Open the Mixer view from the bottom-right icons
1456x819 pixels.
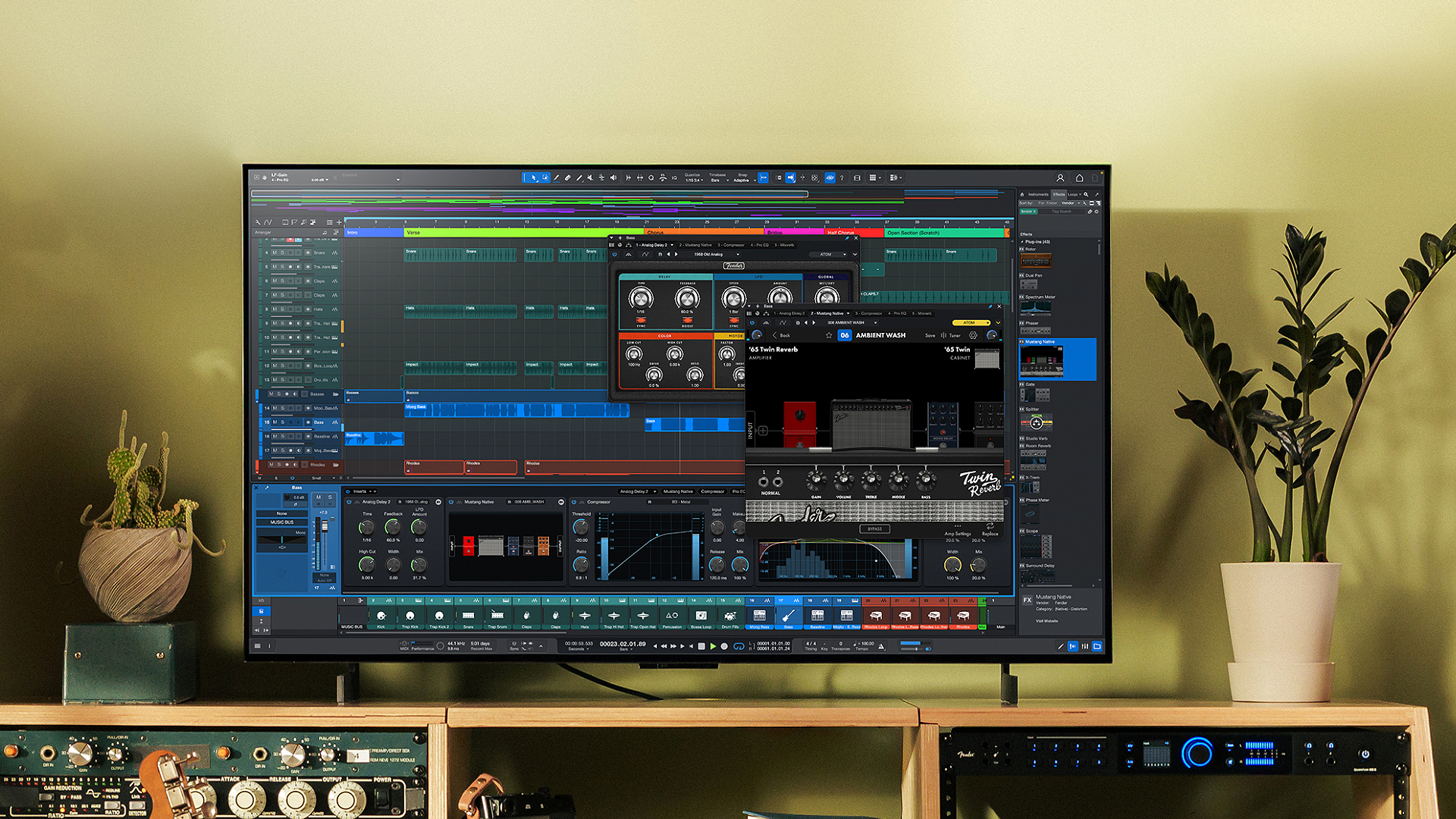coord(1085,646)
